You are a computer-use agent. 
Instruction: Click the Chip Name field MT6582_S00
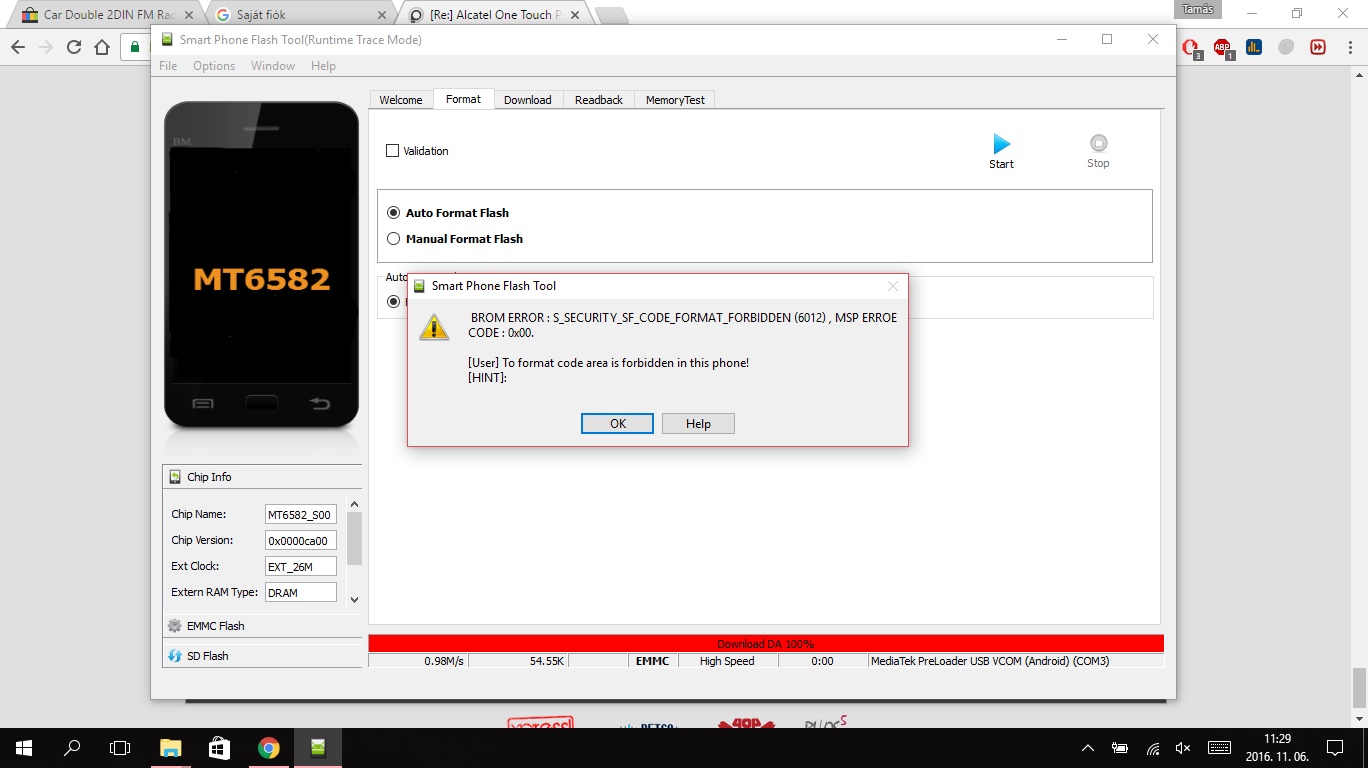pos(301,515)
